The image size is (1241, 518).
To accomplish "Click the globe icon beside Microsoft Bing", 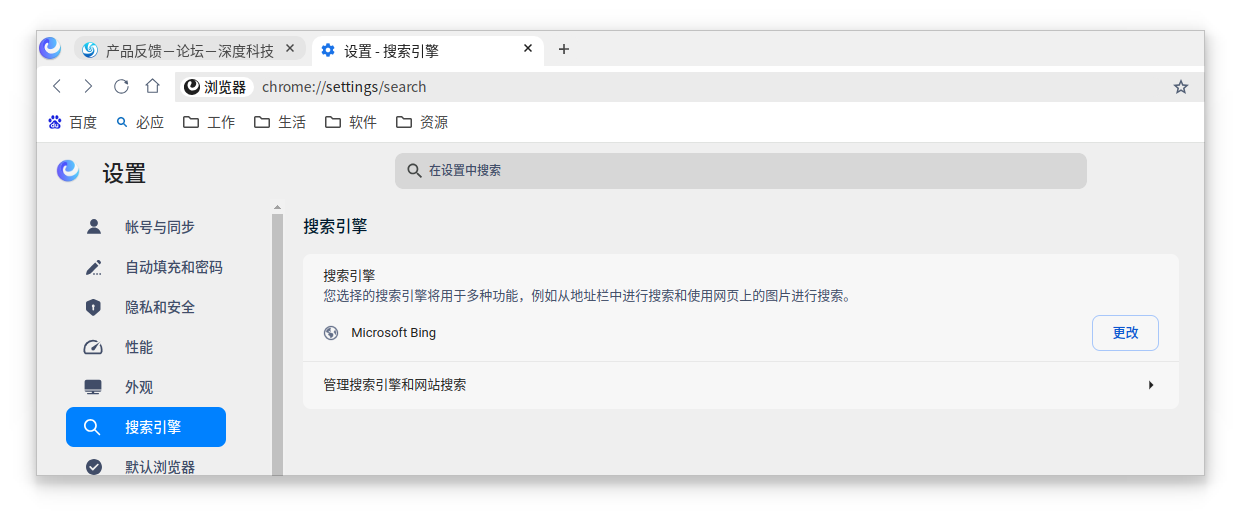I will pos(331,333).
